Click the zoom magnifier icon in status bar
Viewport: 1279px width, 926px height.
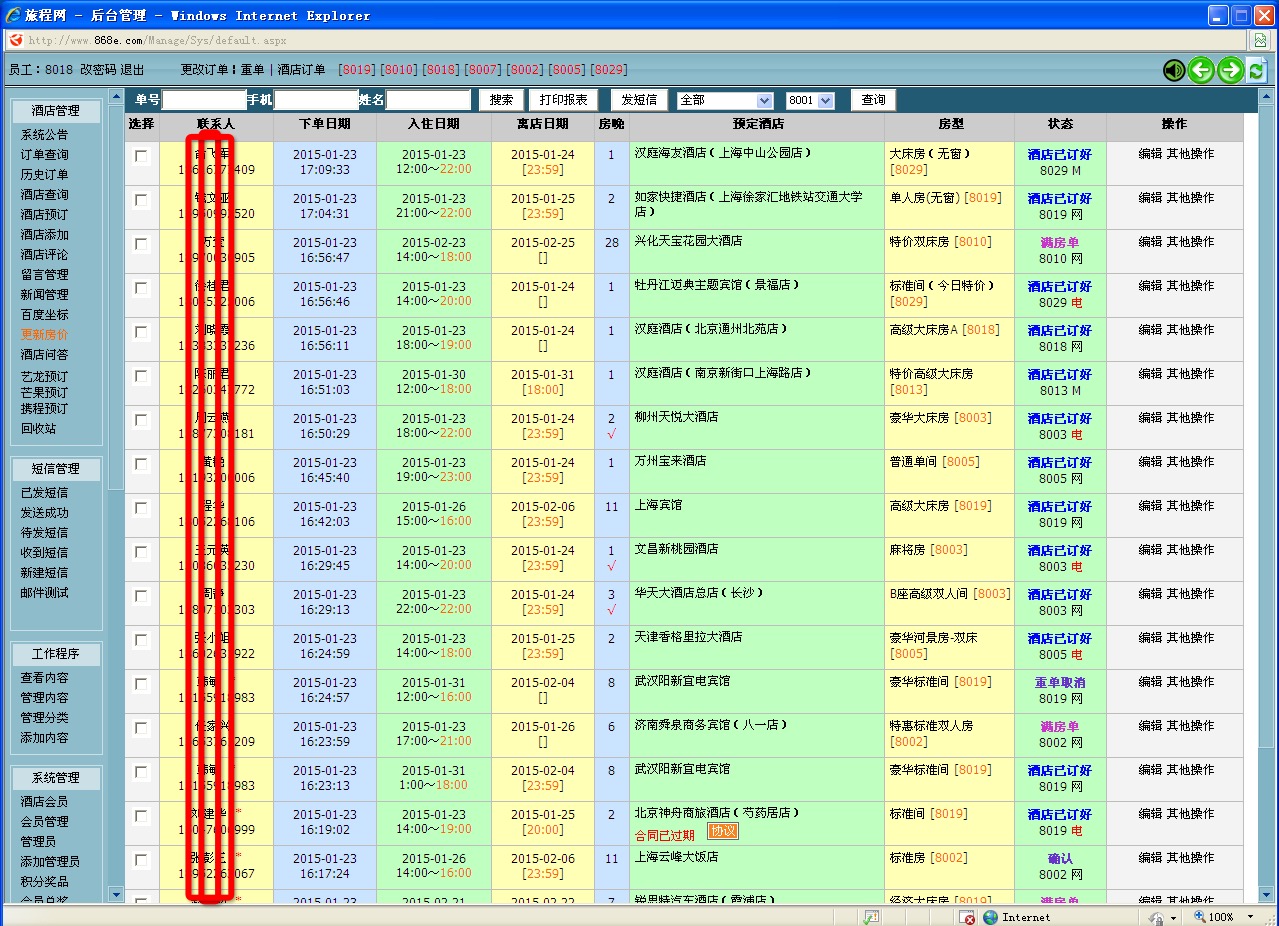1200,917
